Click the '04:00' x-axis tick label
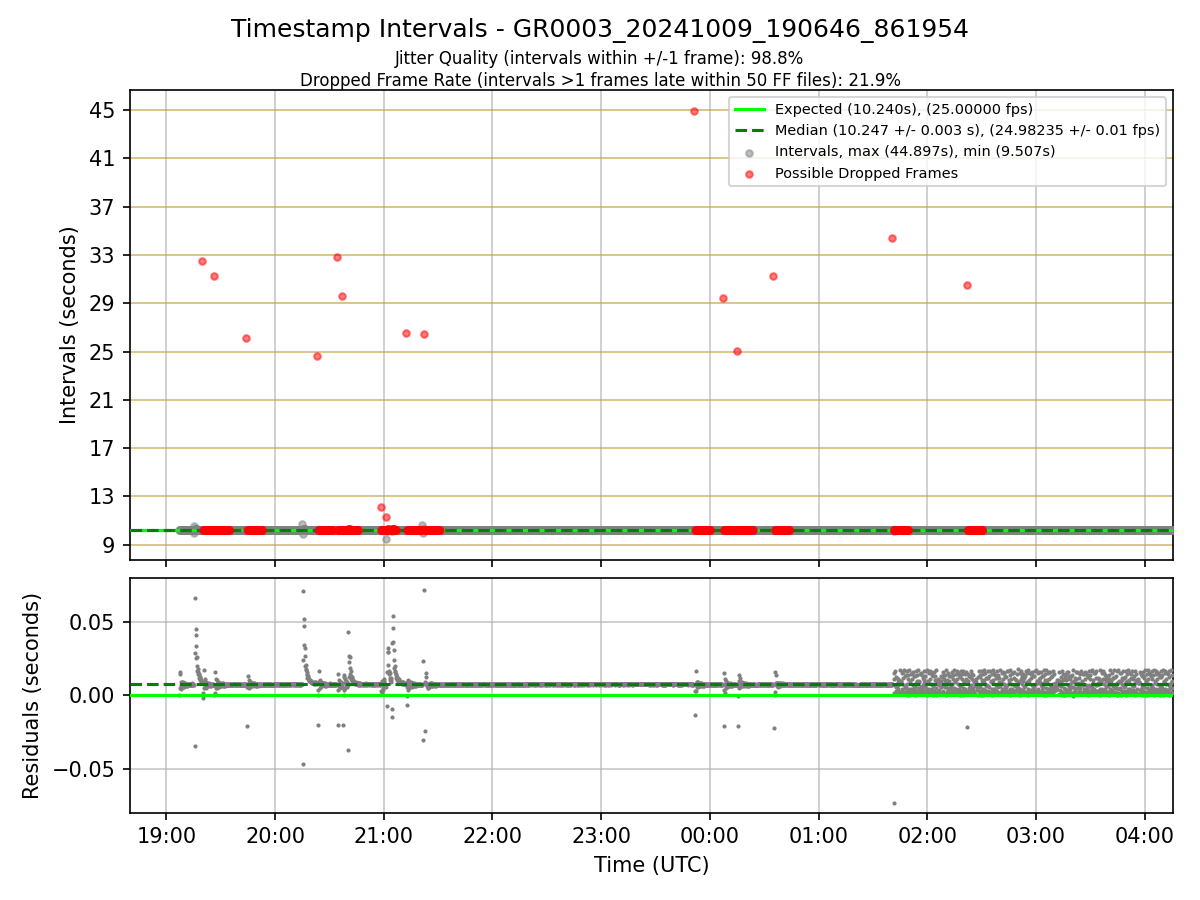The width and height of the screenshot is (1200, 900). pyautogui.click(x=1145, y=835)
